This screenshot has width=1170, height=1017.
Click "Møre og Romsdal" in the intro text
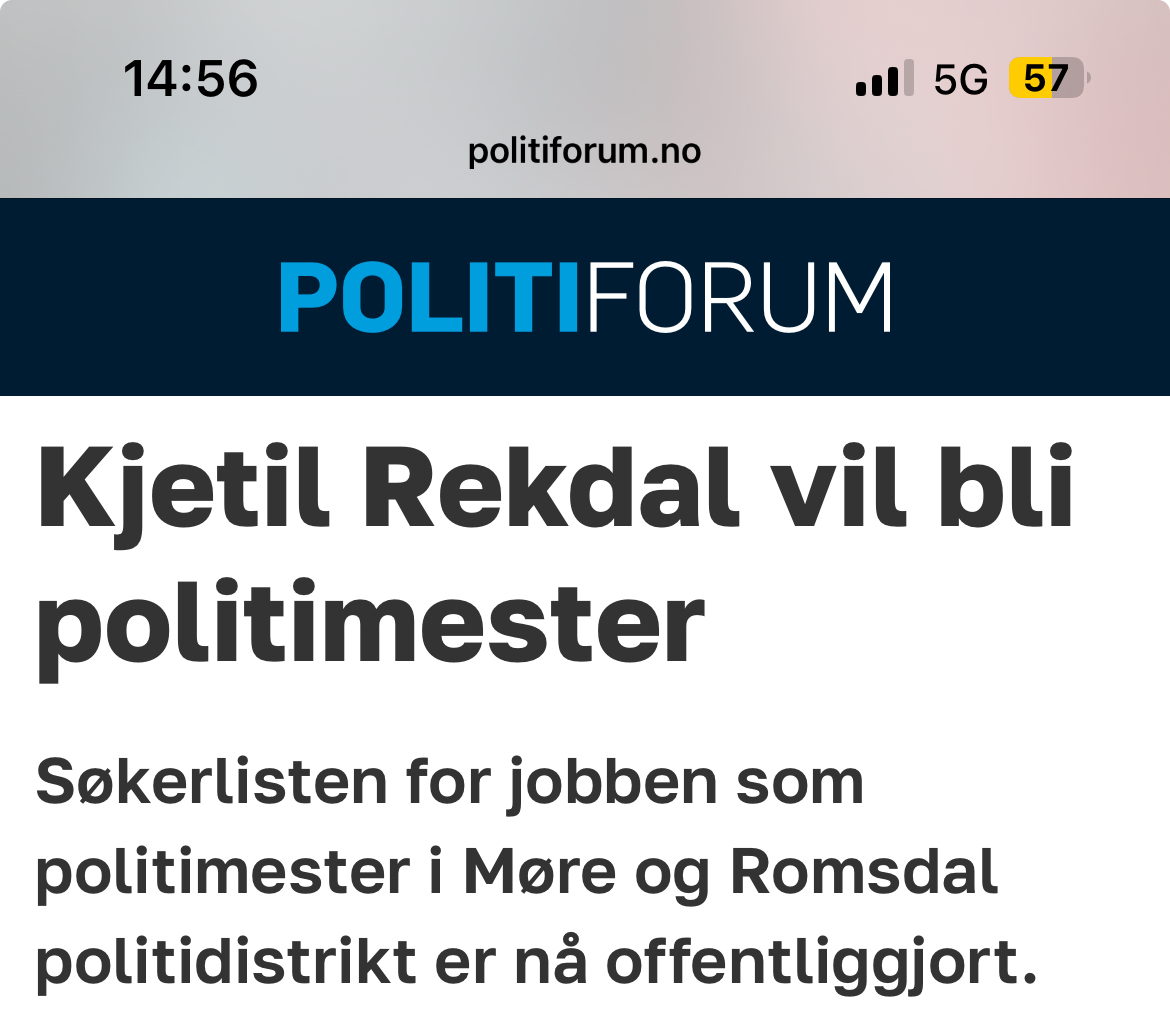pyautogui.click(x=730, y=872)
